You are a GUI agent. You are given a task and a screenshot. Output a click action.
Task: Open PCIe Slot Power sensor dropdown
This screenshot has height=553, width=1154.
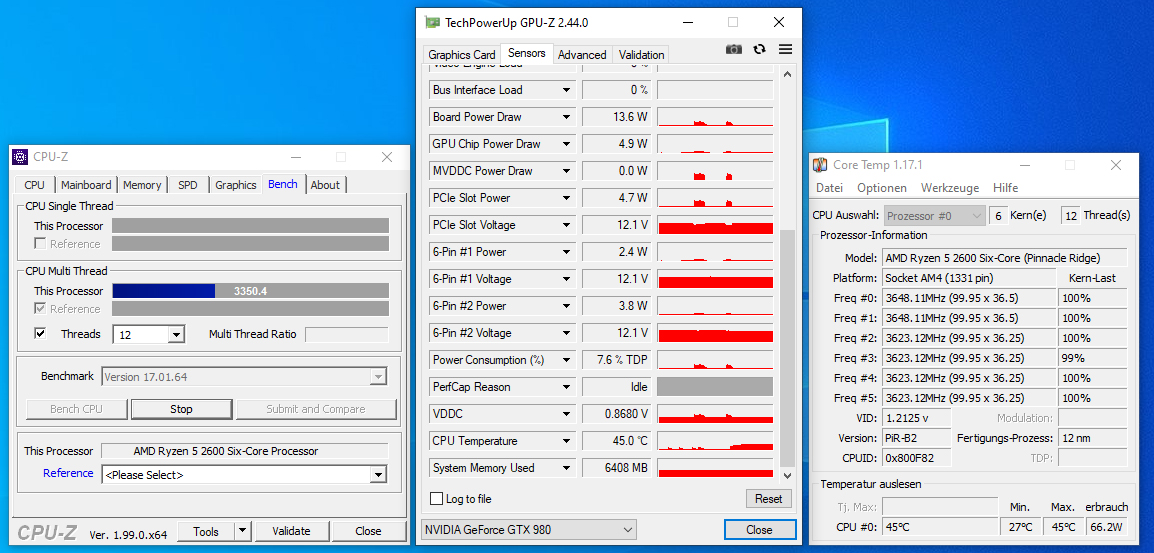tap(567, 198)
